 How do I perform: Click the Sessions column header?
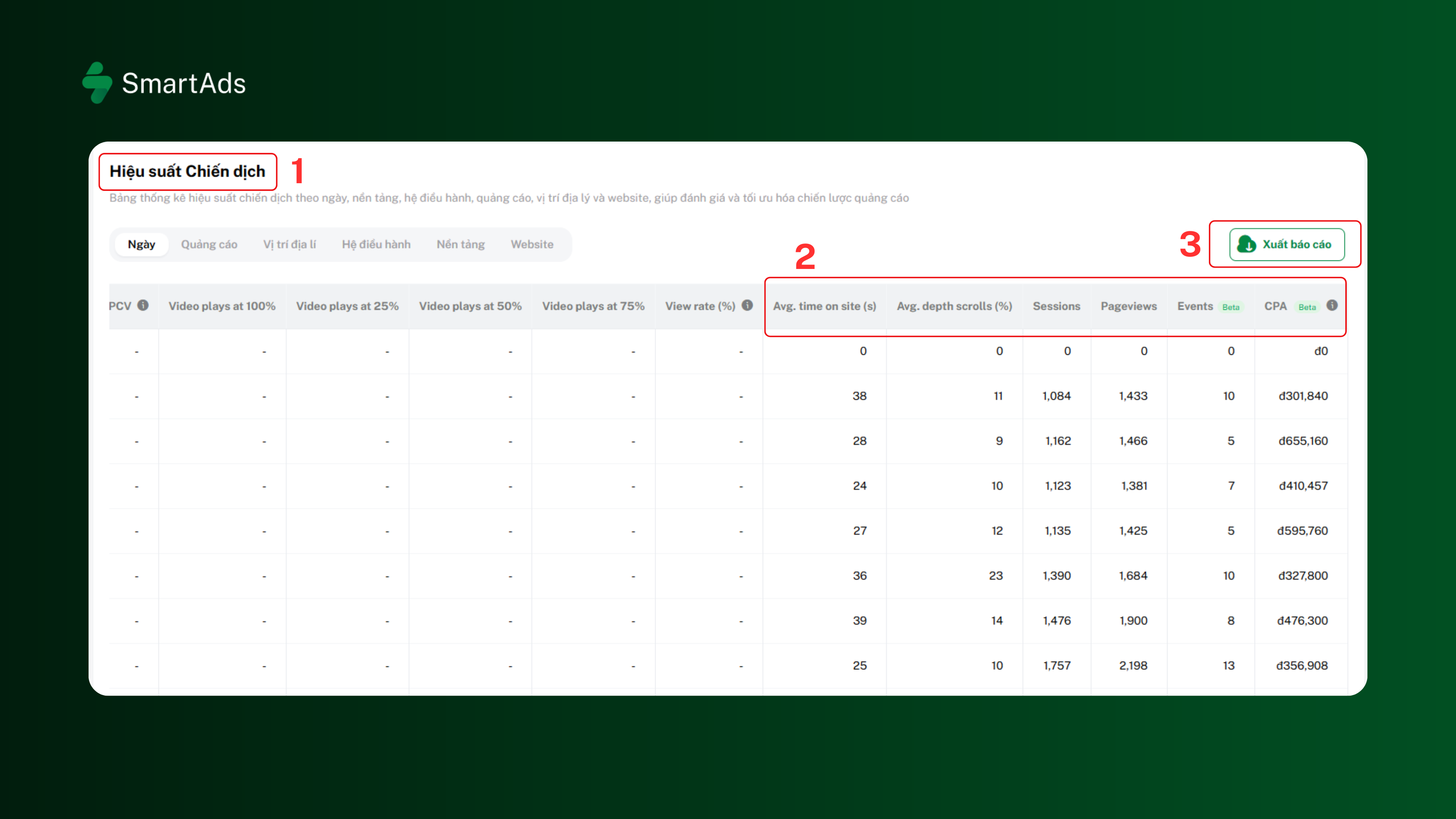[1056, 306]
